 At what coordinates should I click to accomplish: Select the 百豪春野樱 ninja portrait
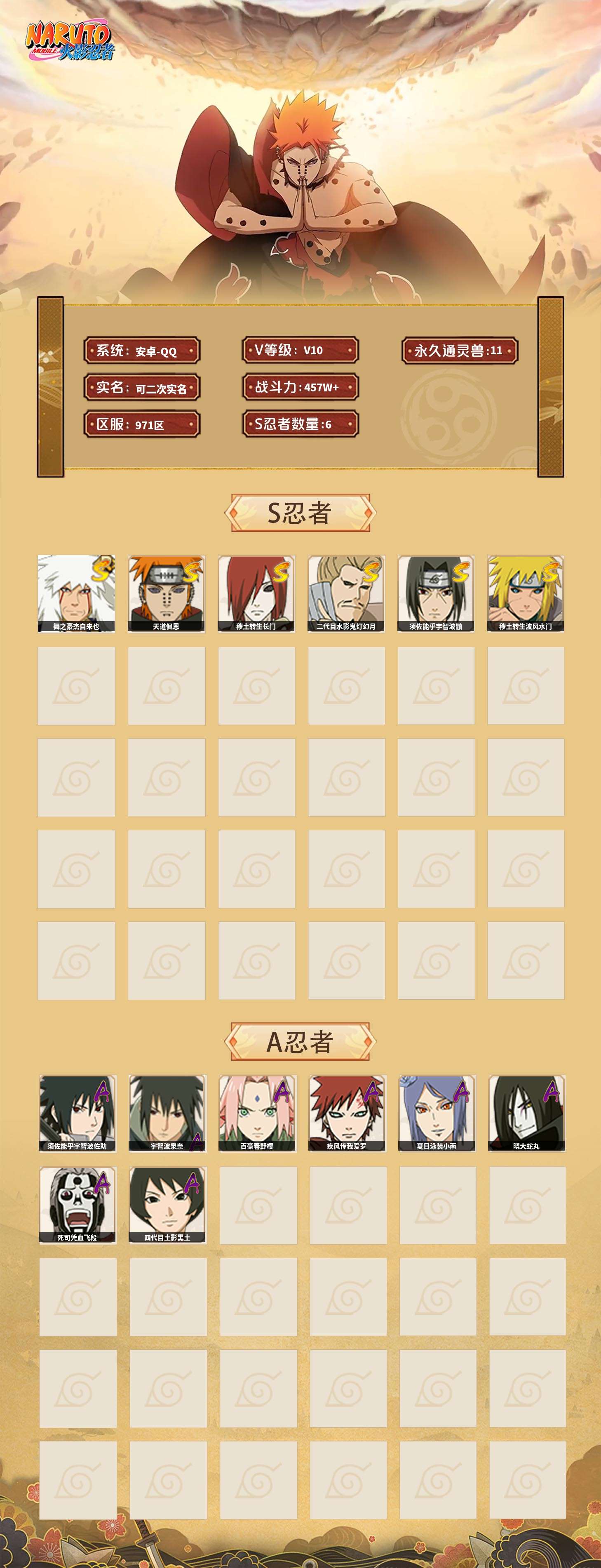point(257,1113)
